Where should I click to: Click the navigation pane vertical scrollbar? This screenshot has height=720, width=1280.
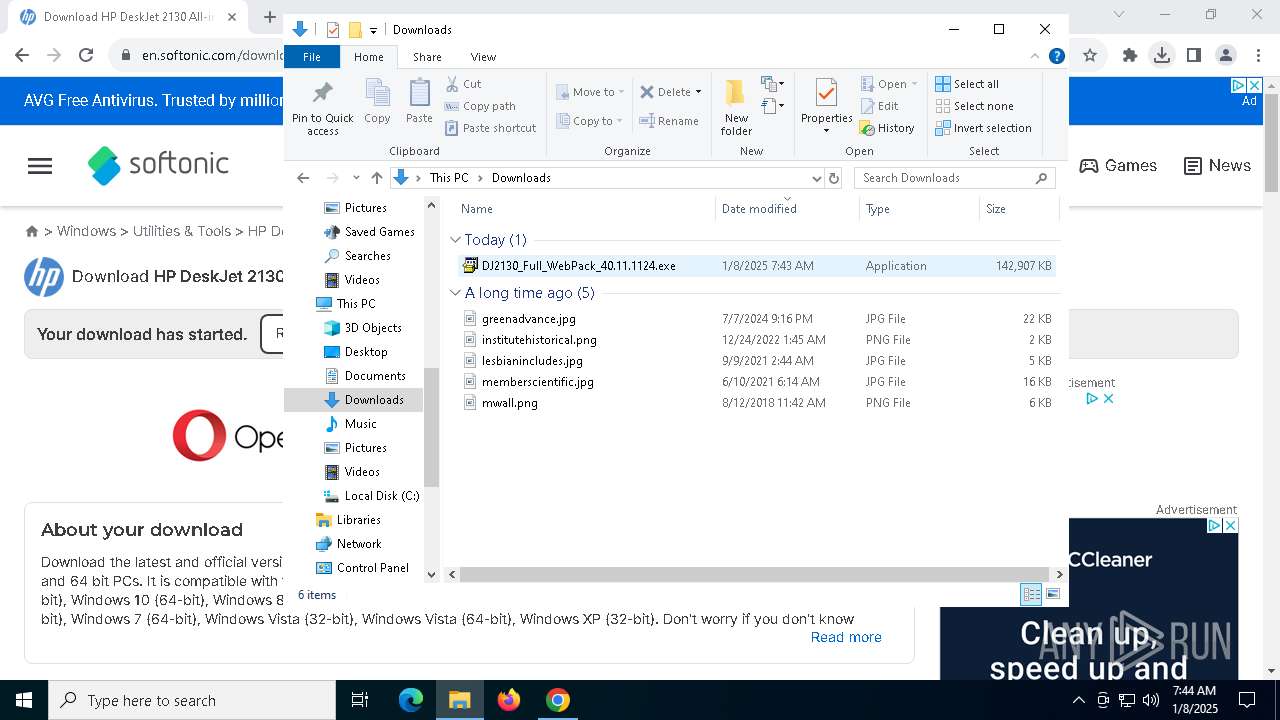point(432,427)
